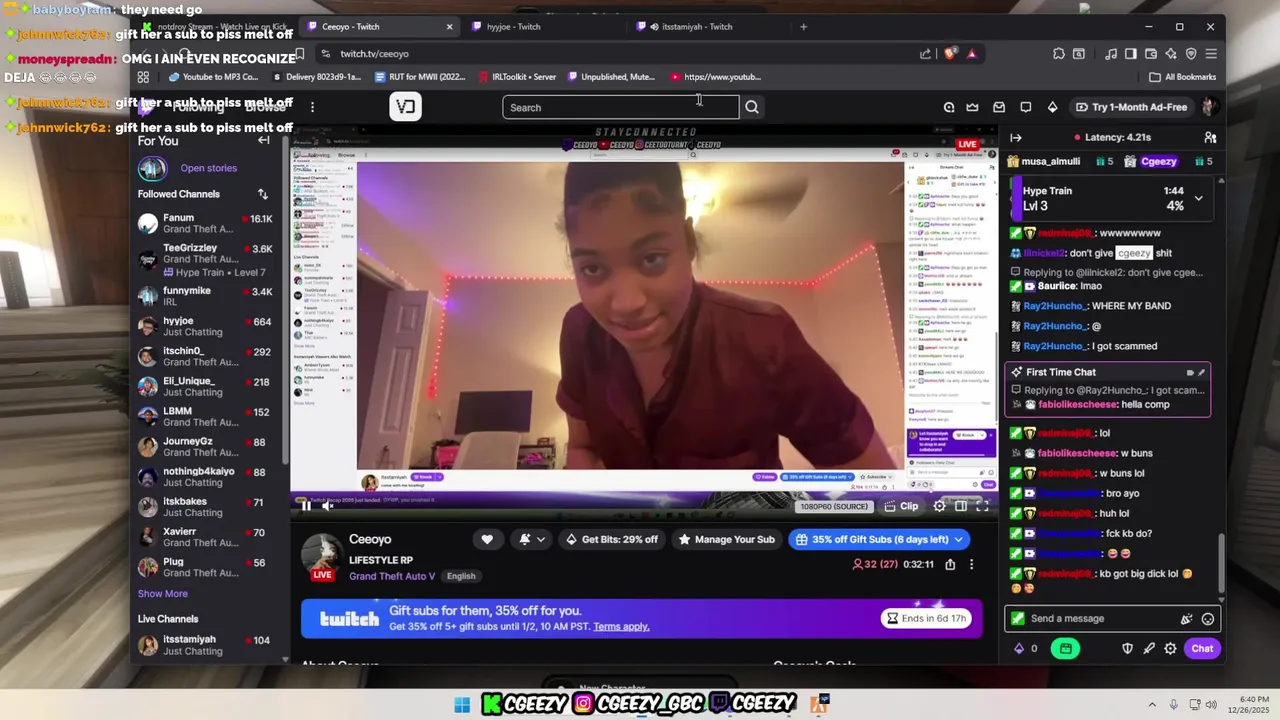1280x720 pixels.
Task: Open the Brave playlist music note icon
Action: click(1111, 54)
